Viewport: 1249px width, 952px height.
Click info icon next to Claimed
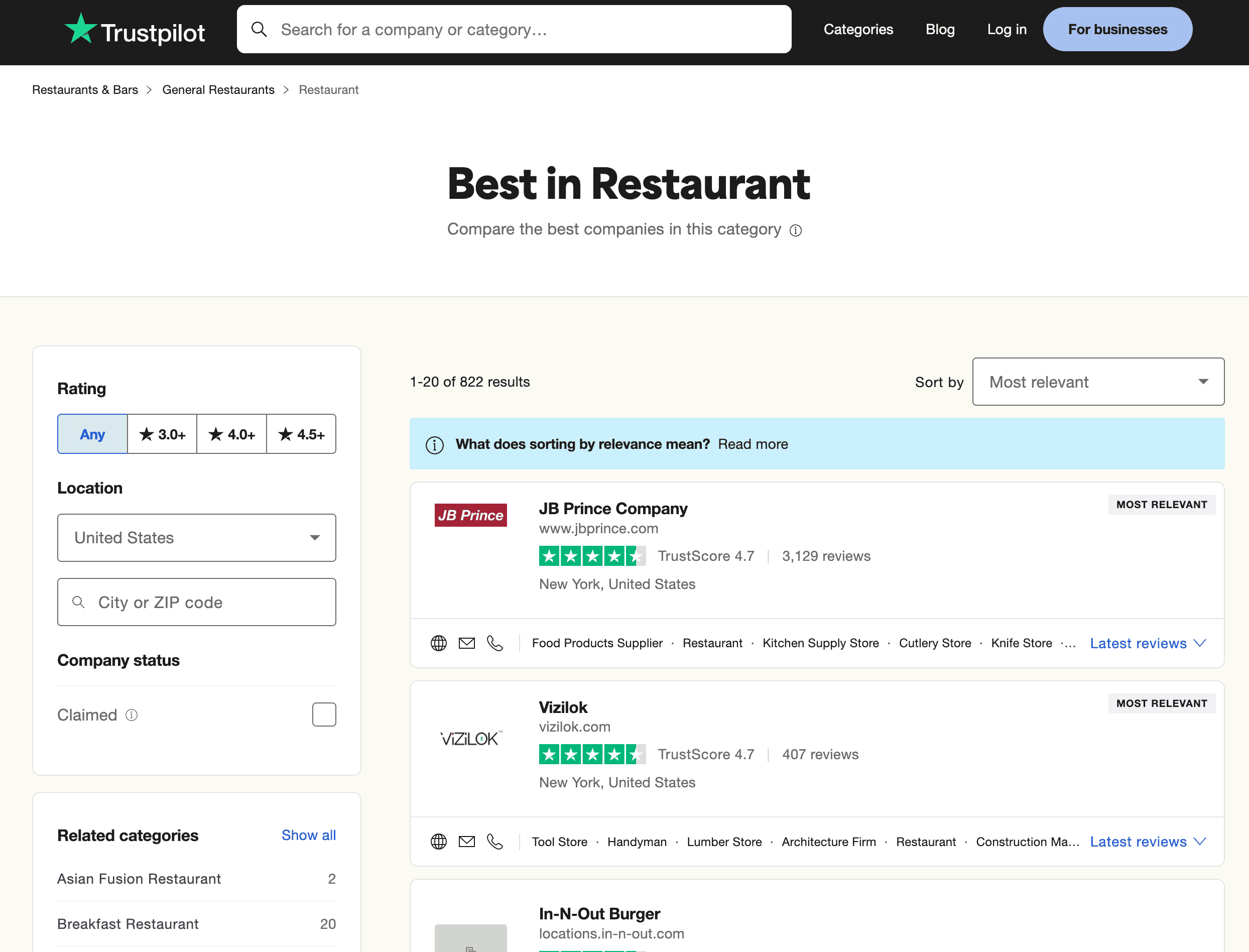click(132, 715)
